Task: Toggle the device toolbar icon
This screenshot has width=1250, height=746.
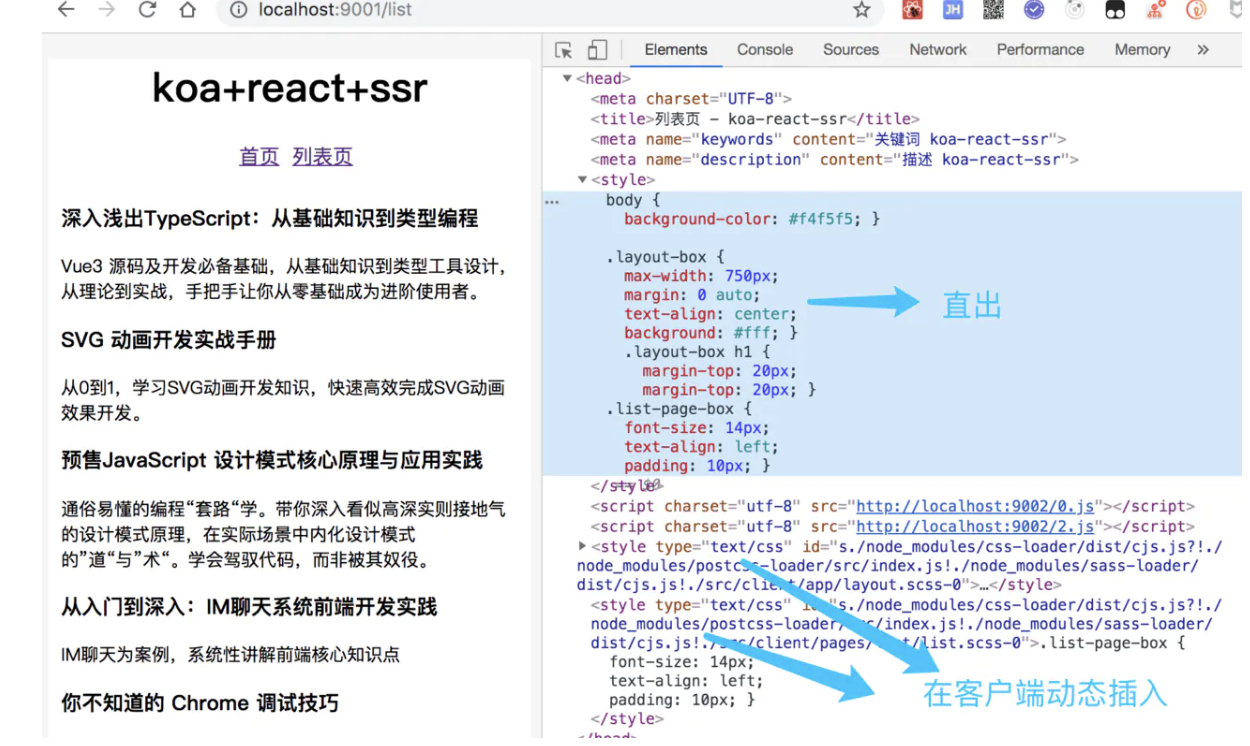Action: (x=597, y=50)
